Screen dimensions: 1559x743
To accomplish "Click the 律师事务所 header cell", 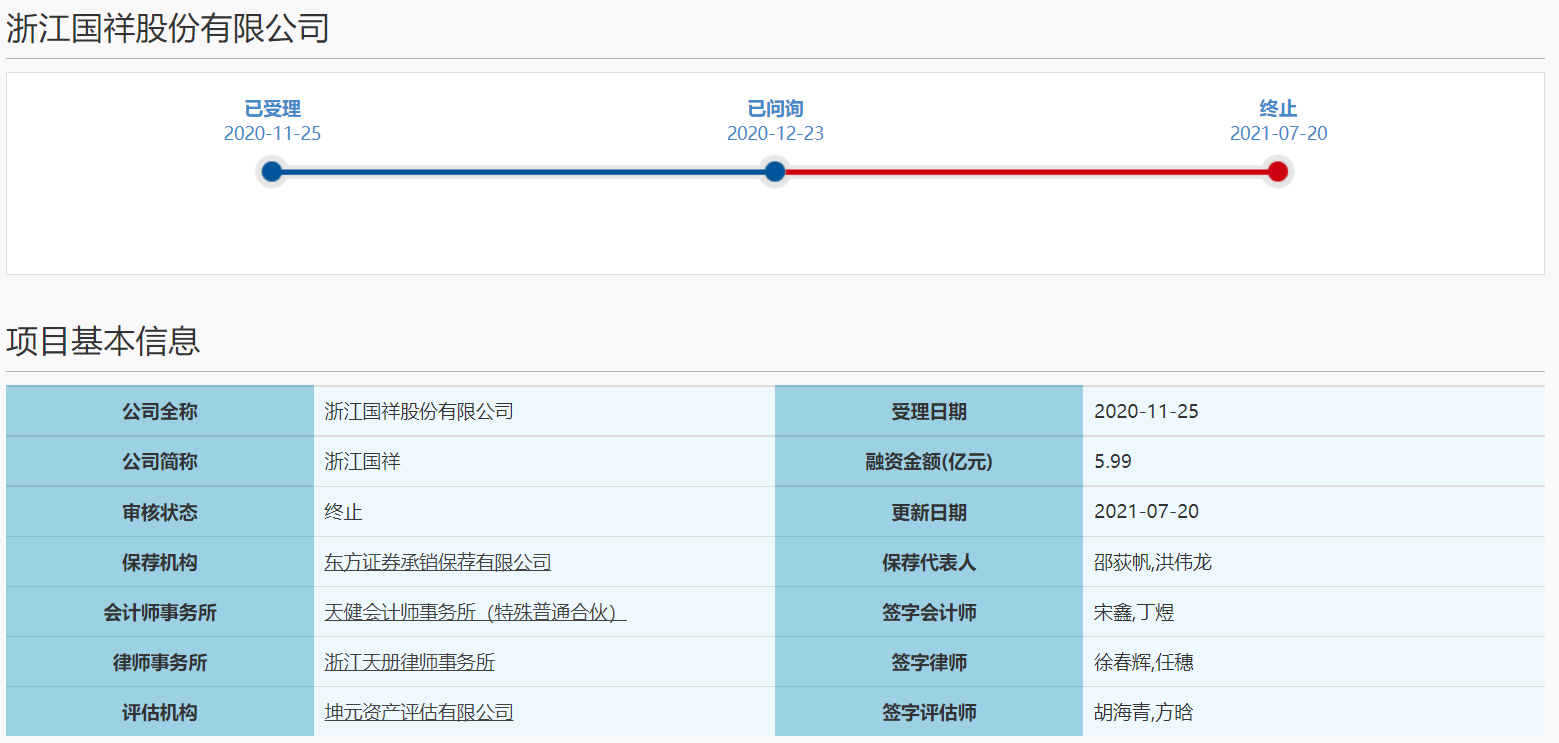I will 160,662.
